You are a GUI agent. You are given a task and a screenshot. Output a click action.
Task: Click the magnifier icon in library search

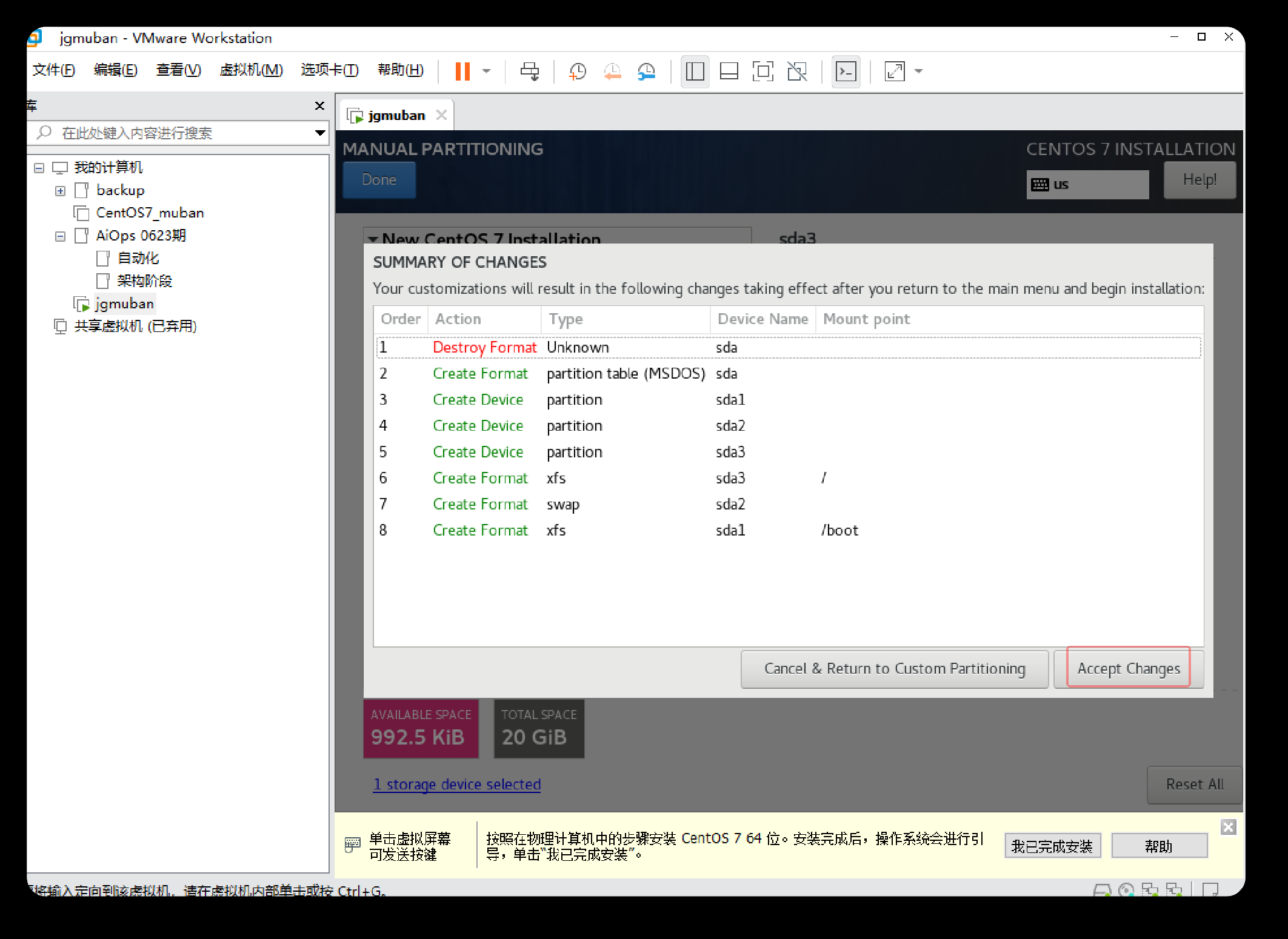click(x=44, y=132)
